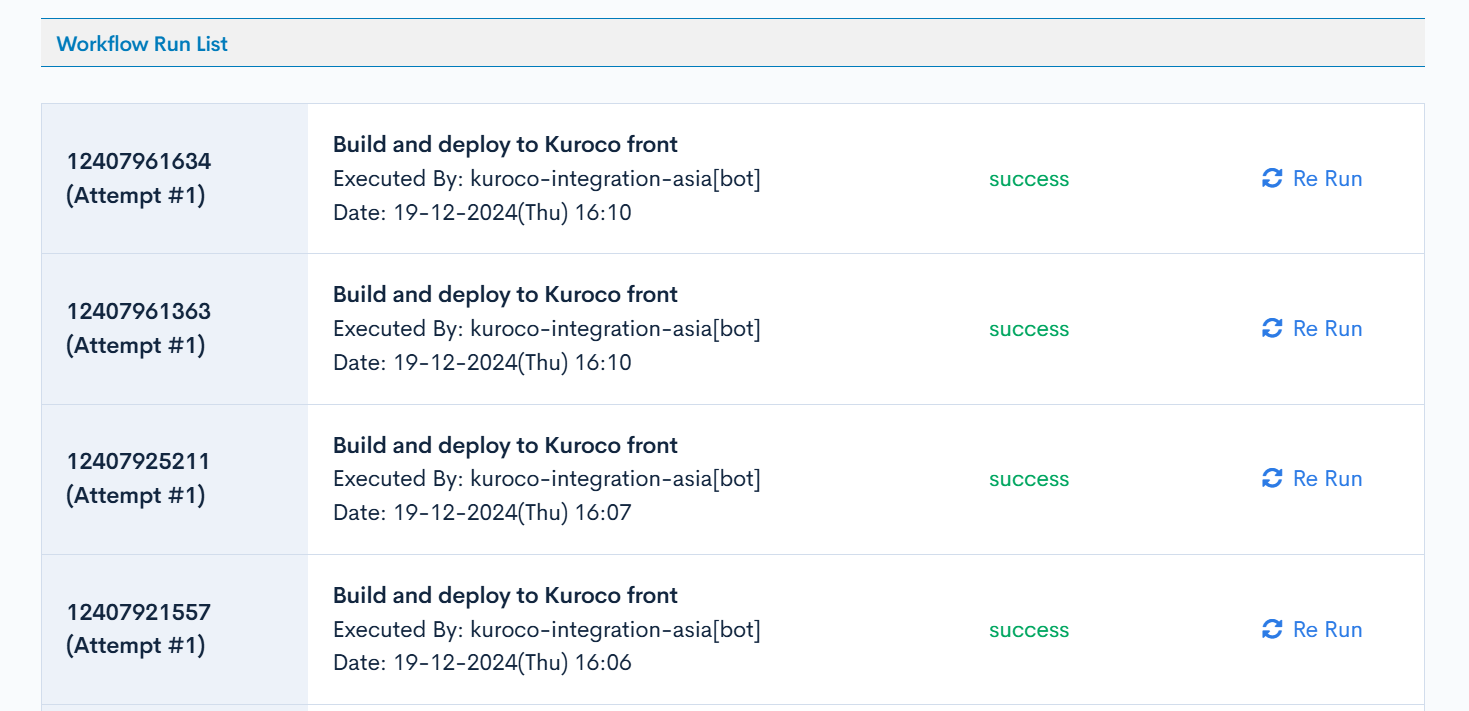The height and width of the screenshot is (711, 1469).
Task: Click the Build and deploy title dated 16:06
Action: [505, 595]
